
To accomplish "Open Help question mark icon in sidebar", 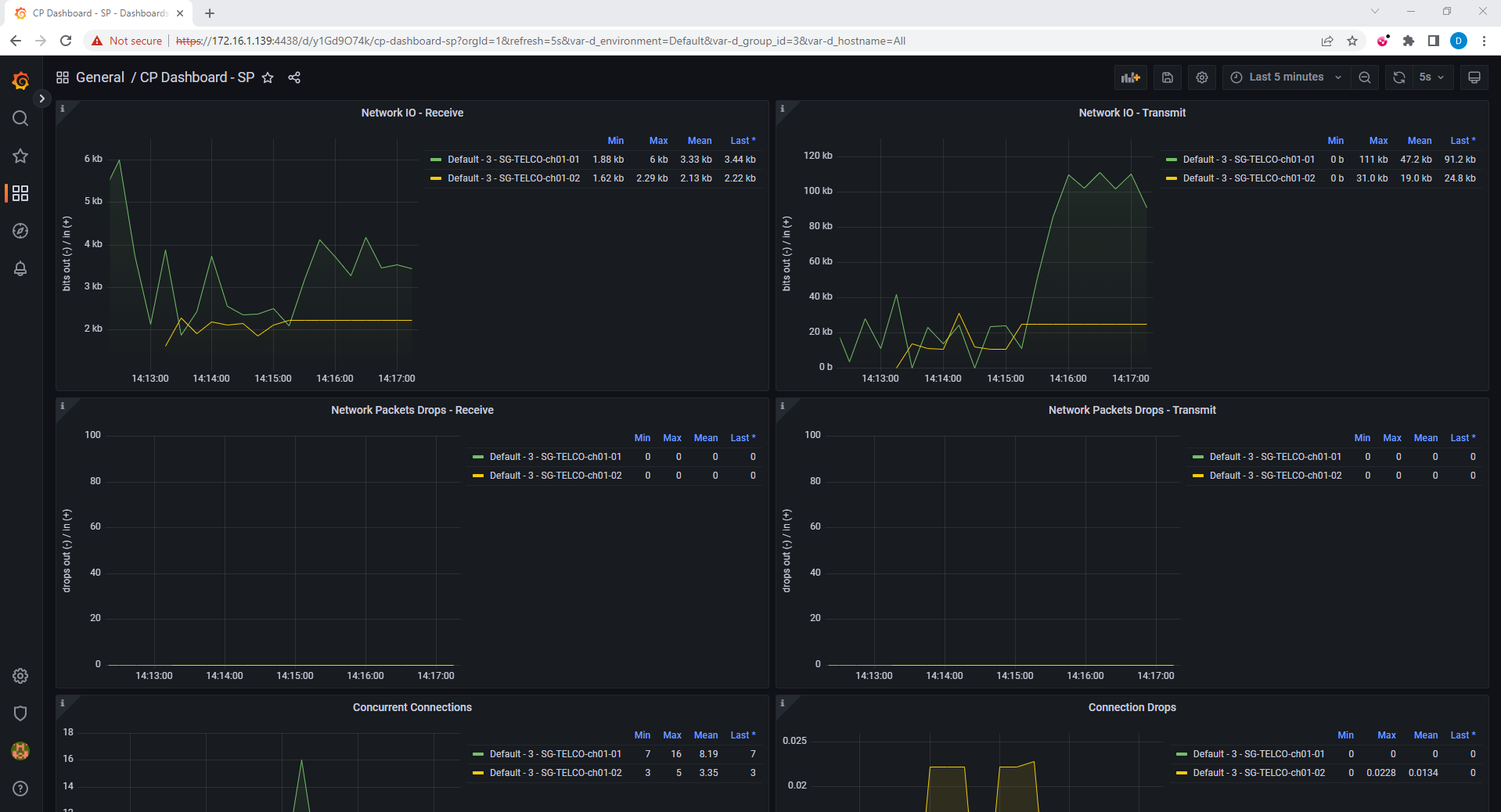I will point(20,789).
